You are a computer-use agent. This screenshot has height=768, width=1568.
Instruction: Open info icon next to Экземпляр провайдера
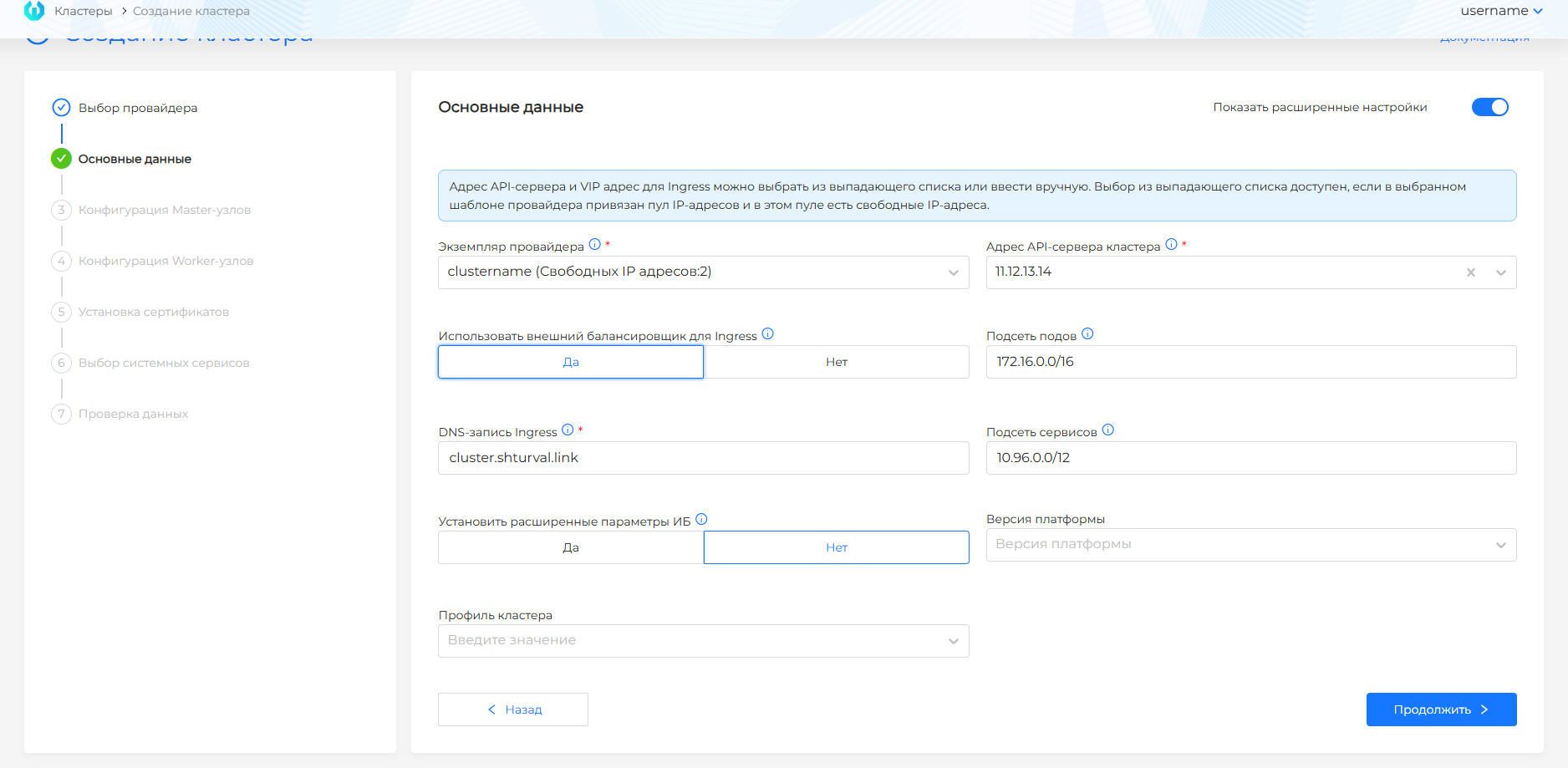(595, 244)
